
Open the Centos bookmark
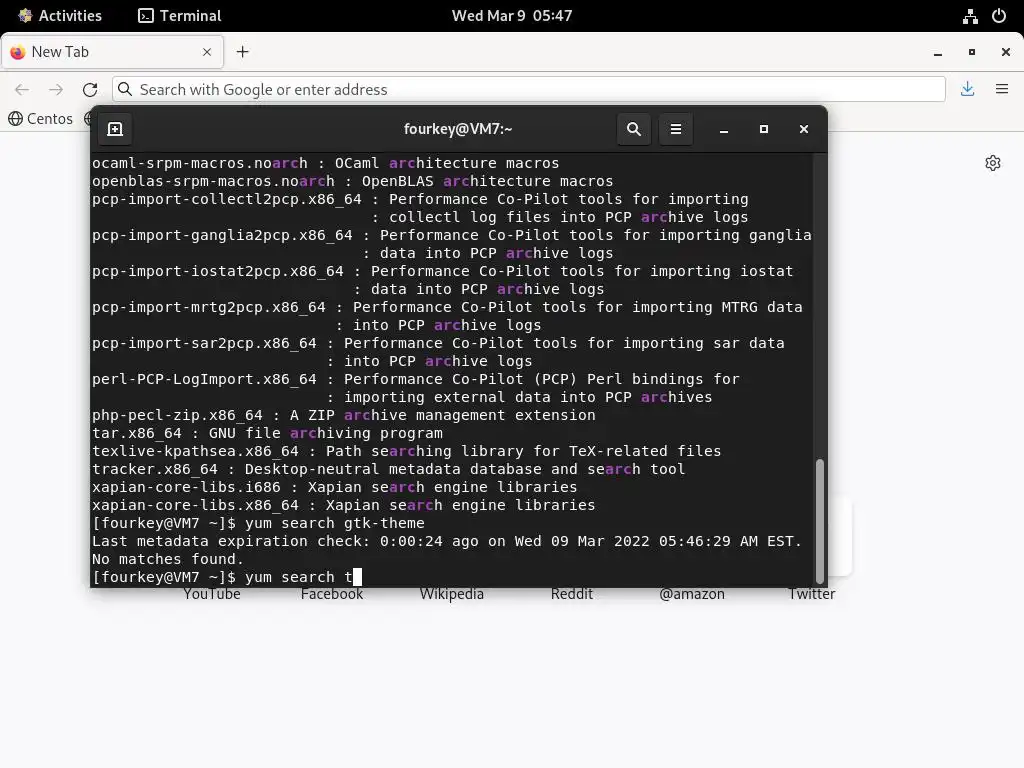point(40,119)
